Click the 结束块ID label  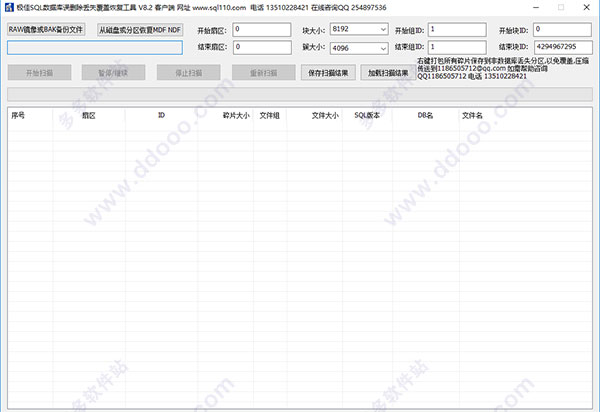click(514, 47)
